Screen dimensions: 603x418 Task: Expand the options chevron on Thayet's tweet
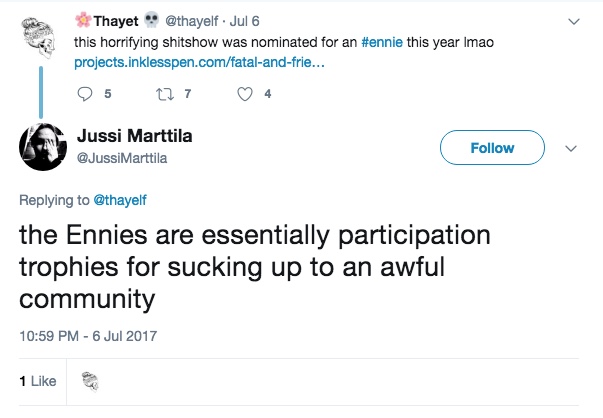pyautogui.click(x=572, y=21)
